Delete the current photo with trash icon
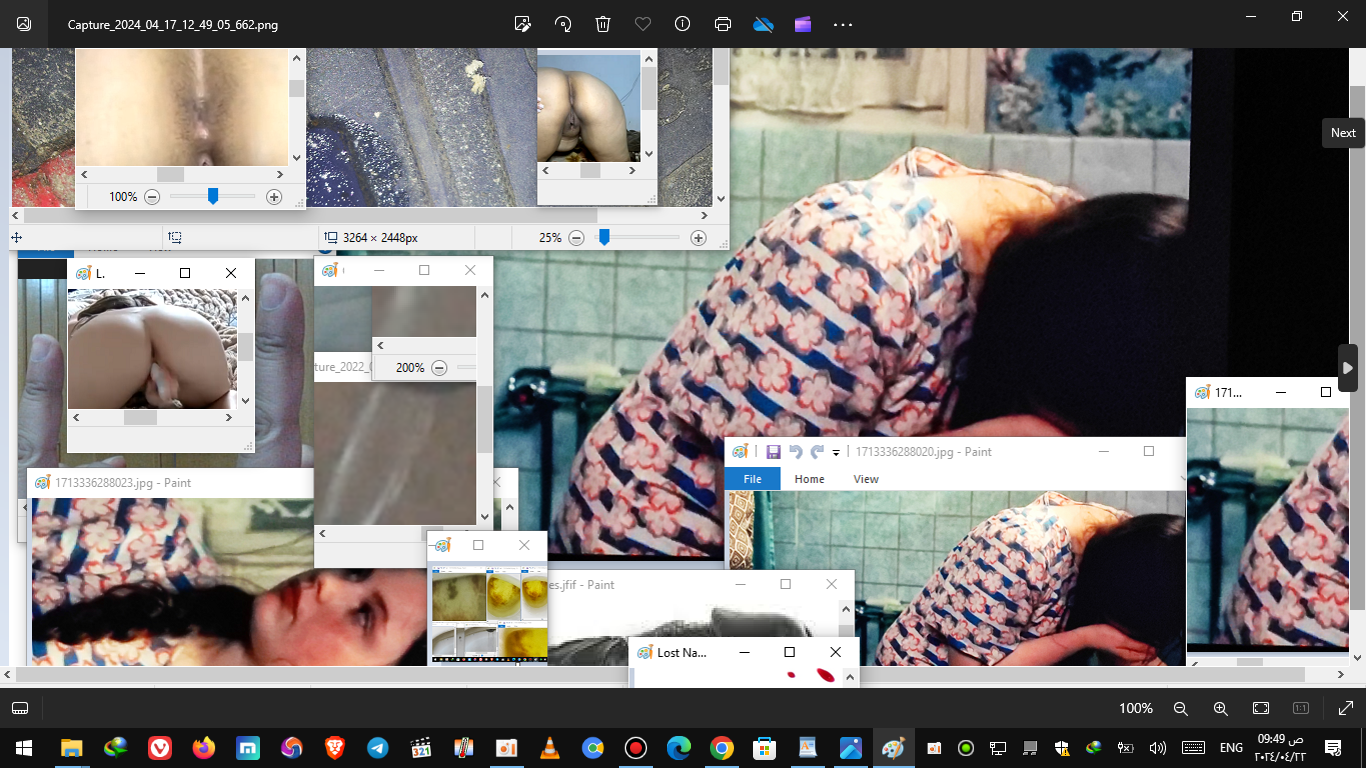Viewport: 1366px width, 768px height. click(603, 24)
